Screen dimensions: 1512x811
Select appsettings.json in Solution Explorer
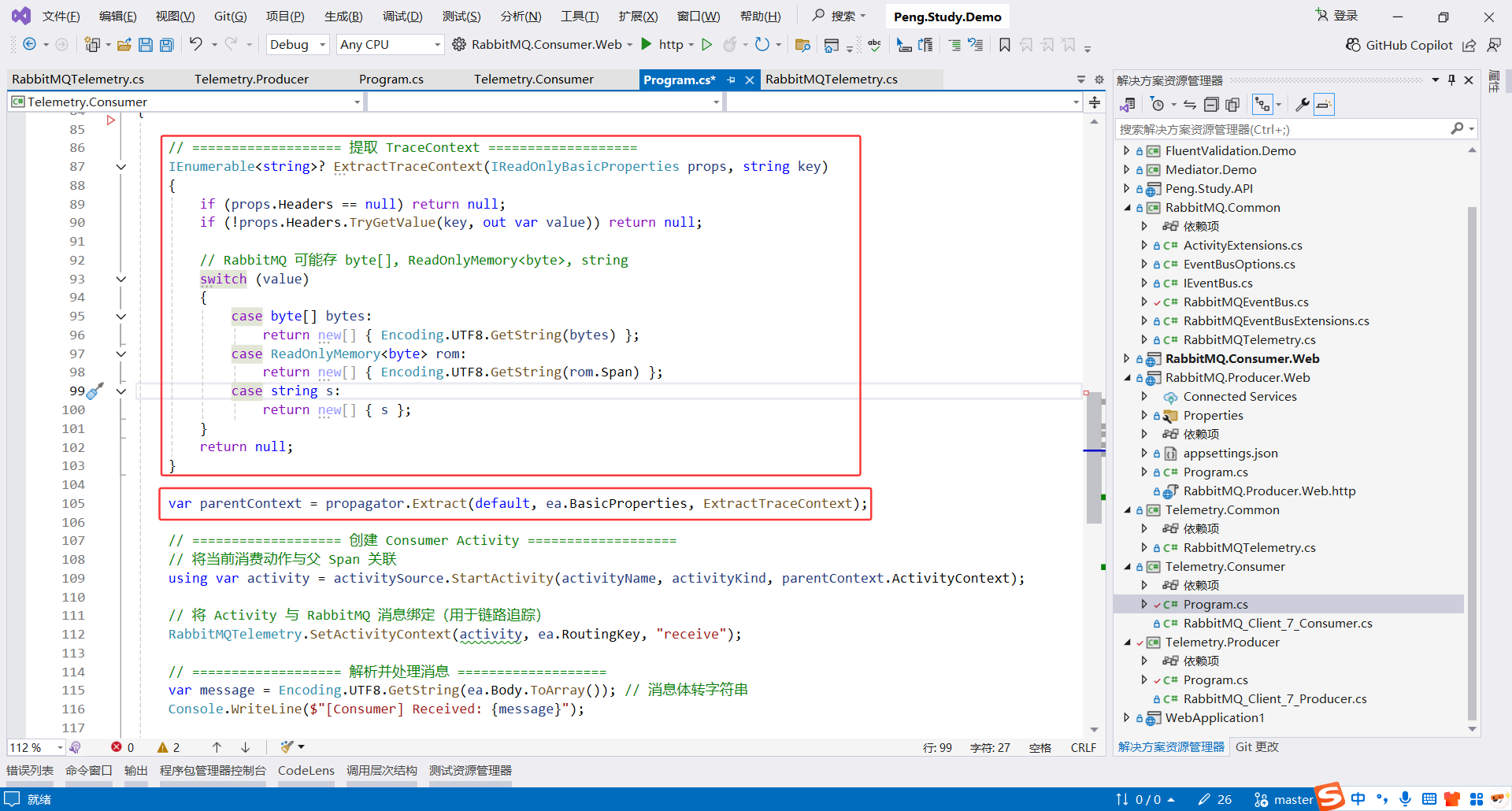pos(1230,453)
